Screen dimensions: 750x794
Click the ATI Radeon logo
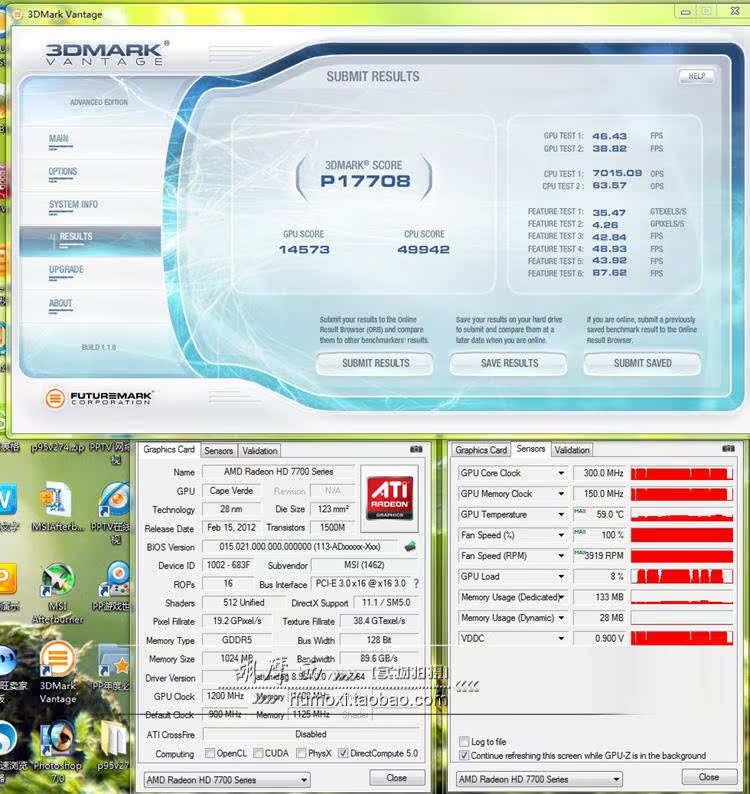pyautogui.click(x=389, y=498)
